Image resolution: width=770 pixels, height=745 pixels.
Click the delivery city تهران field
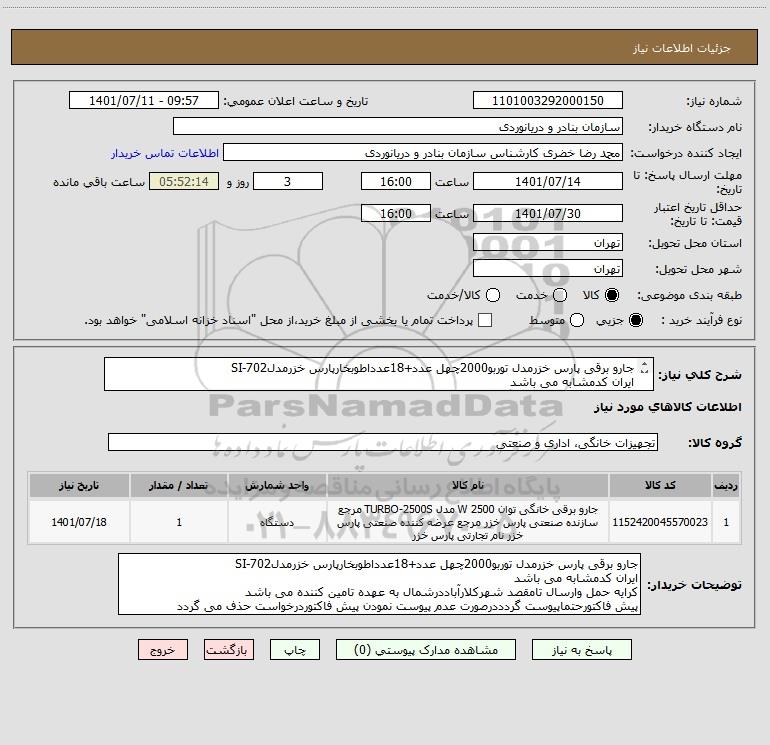coord(548,269)
